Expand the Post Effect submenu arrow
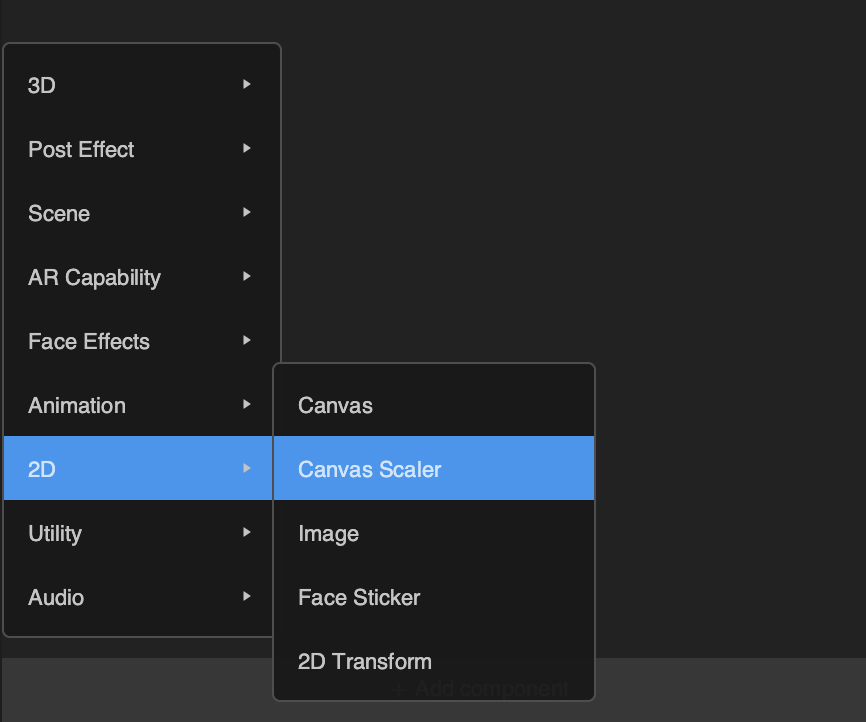Screen dimensions: 866x722 (247, 148)
